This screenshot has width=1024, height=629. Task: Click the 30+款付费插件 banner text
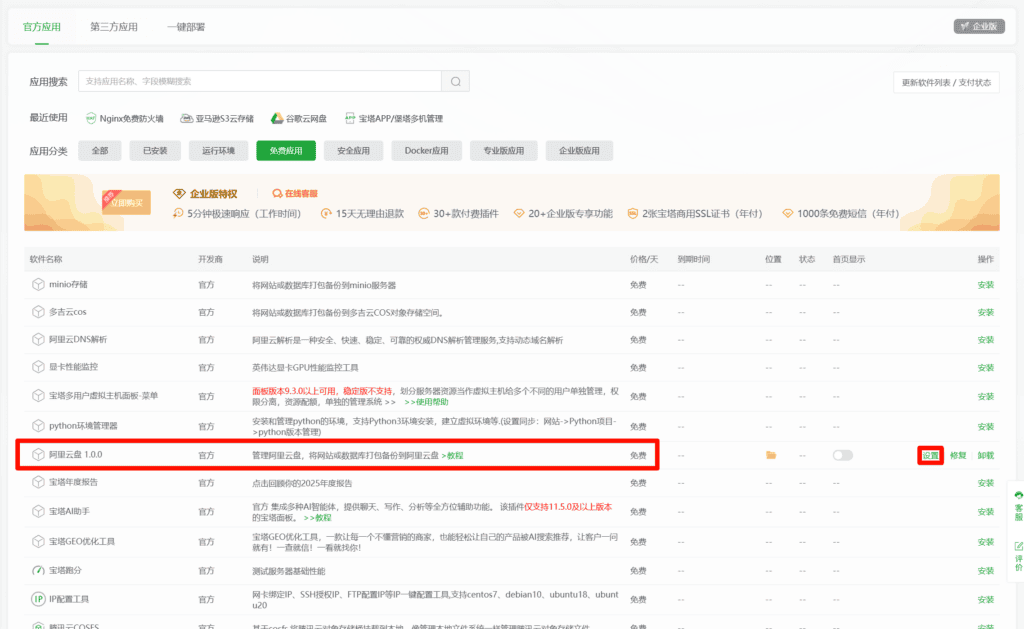466,214
